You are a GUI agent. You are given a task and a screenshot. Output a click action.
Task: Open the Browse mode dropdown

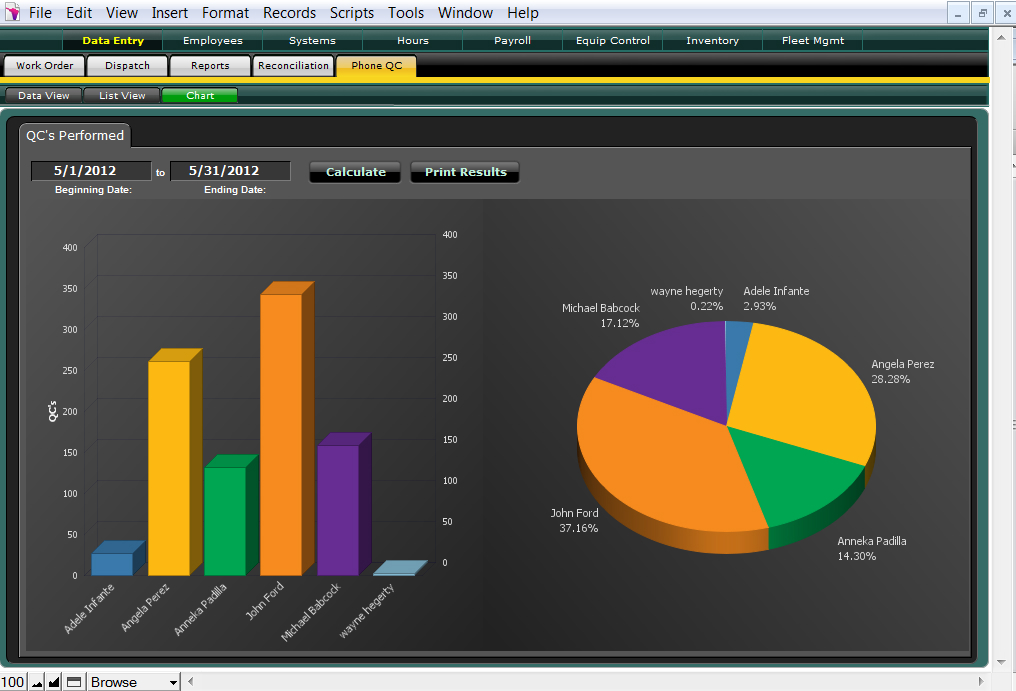pyautogui.click(x=134, y=682)
